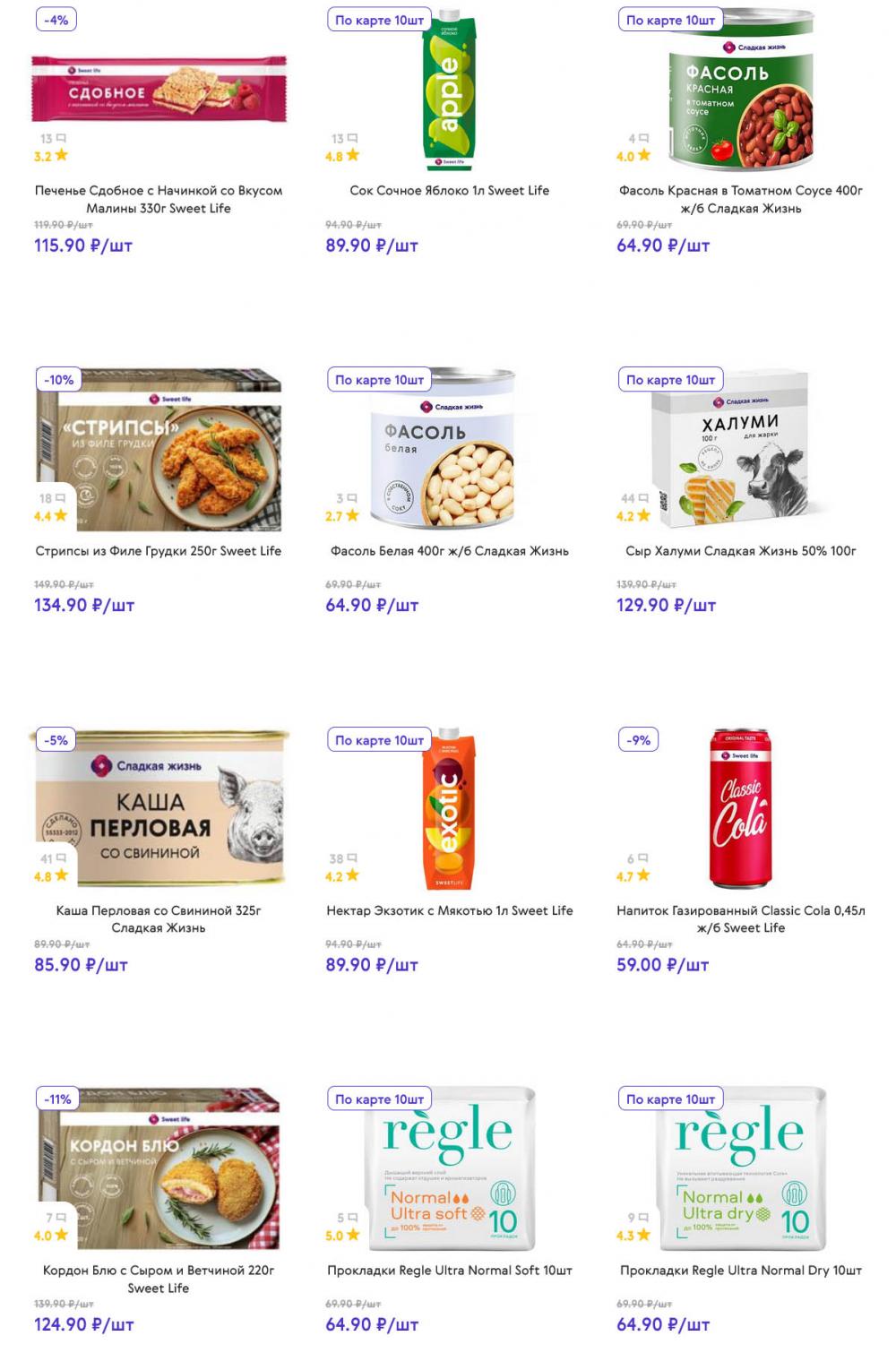
Task: Open Фасоль Красная в Томатном Соусе link
Action: click(x=741, y=199)
